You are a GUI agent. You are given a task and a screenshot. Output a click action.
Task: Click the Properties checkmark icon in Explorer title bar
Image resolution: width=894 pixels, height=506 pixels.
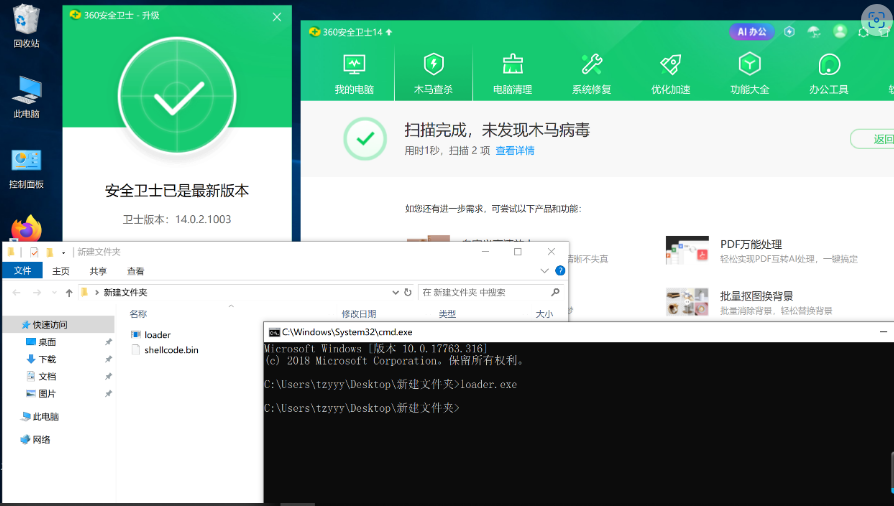34,252
